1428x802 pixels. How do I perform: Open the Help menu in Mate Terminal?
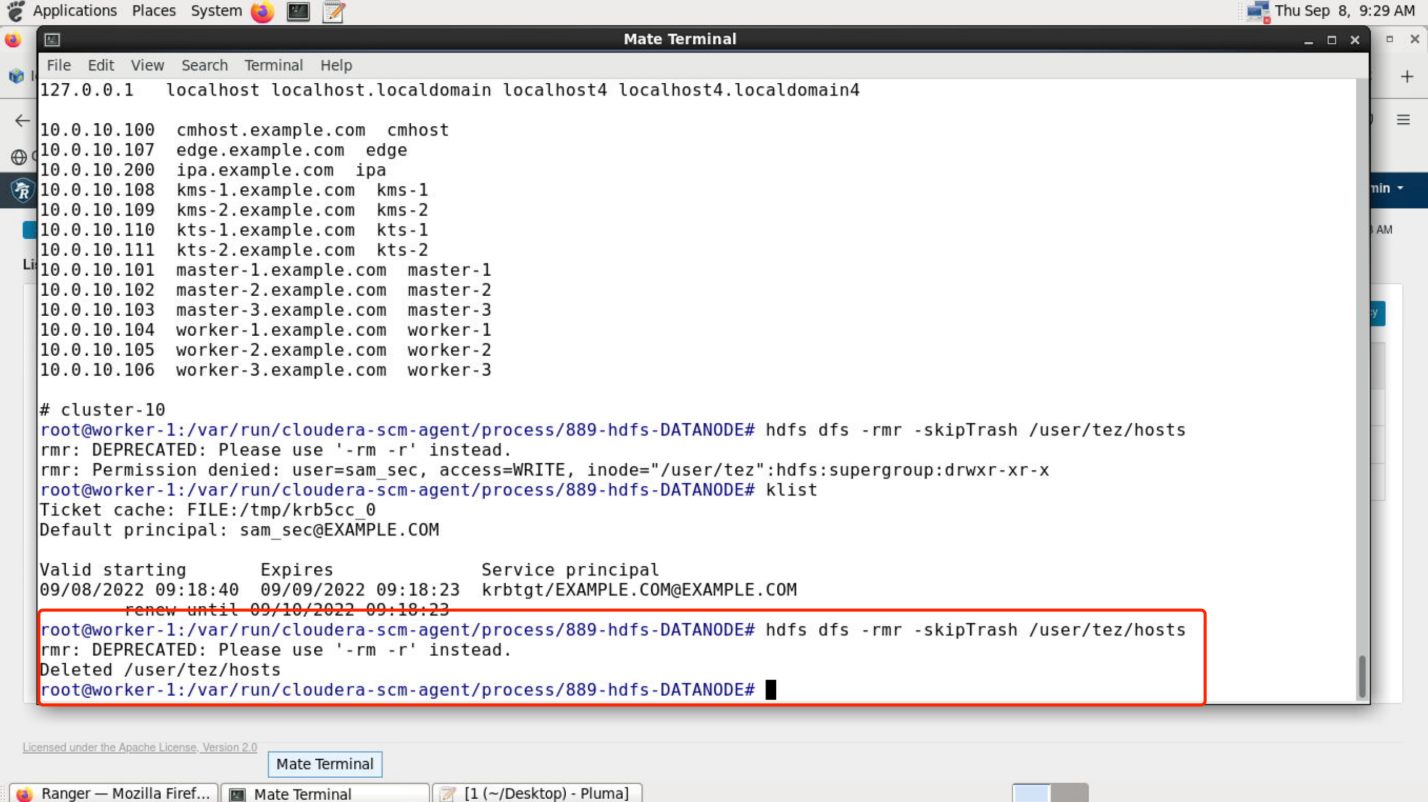336,65
